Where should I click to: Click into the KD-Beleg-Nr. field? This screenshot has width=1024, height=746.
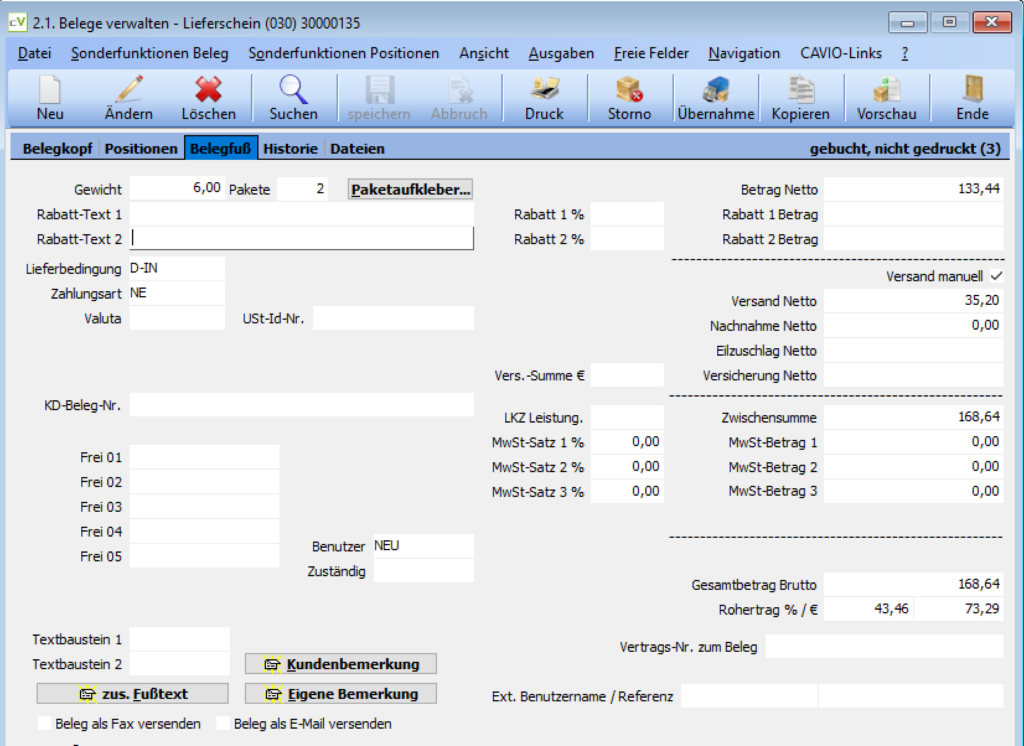tap(302, 405)
